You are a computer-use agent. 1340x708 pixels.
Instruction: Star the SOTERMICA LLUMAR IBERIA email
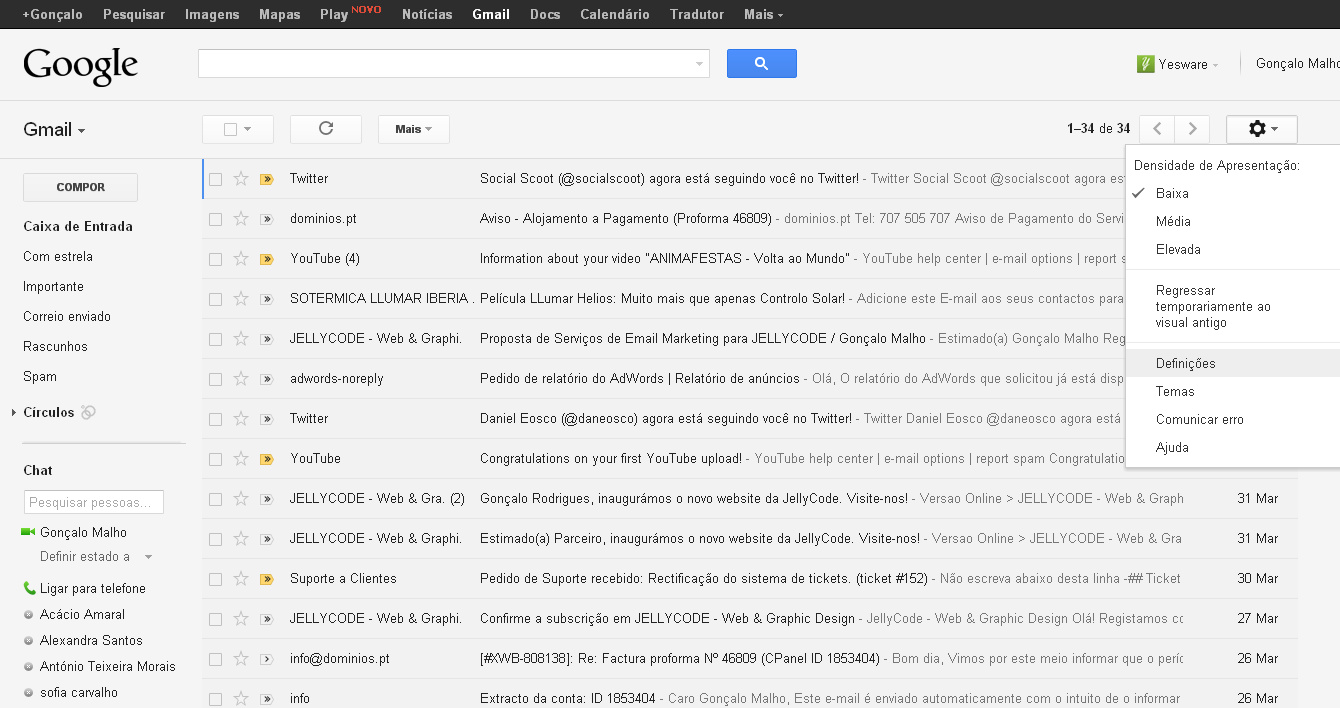240,299
